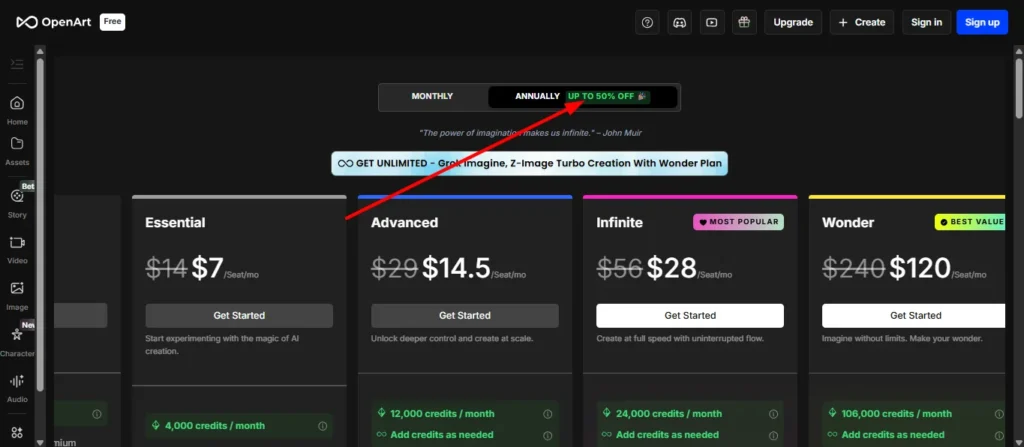Open Audio in sidebar
Image resolution: width=1024 pixels, height=447 pixels.
(17, 388)
